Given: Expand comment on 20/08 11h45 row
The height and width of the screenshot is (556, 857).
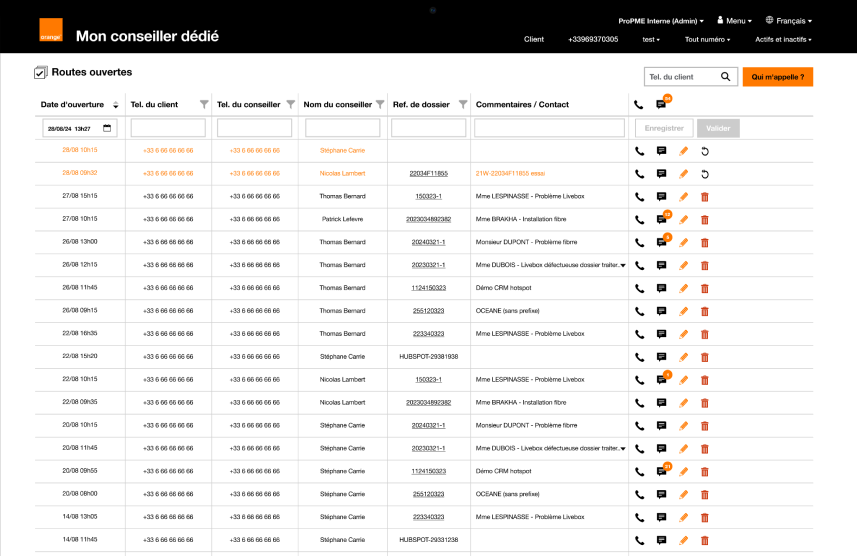Looking at the screenshot, I should tap(623, 448).
